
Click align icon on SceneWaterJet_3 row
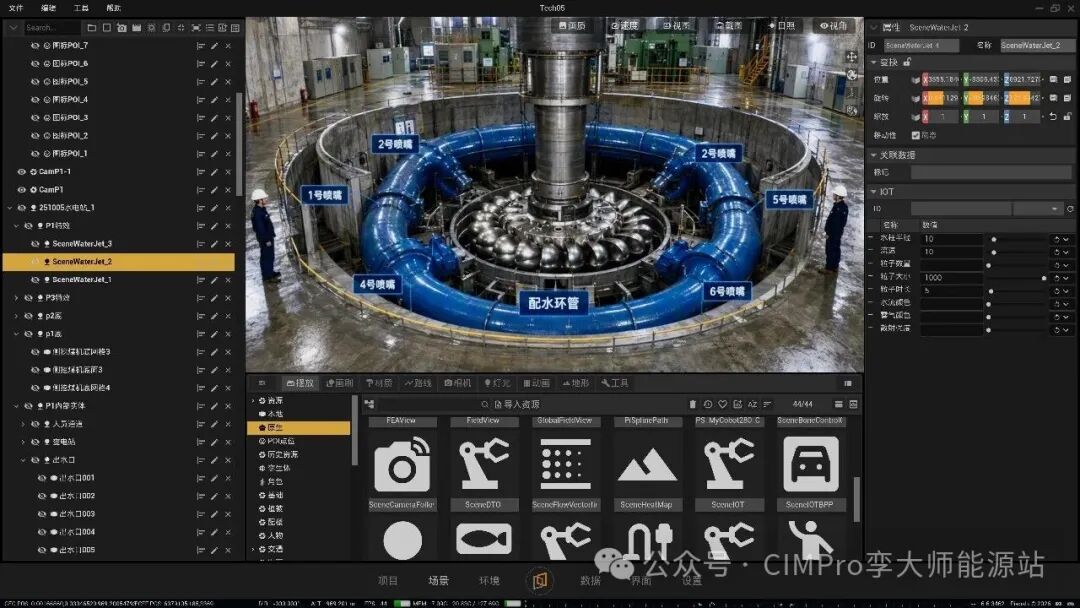(x=200, y=244)
